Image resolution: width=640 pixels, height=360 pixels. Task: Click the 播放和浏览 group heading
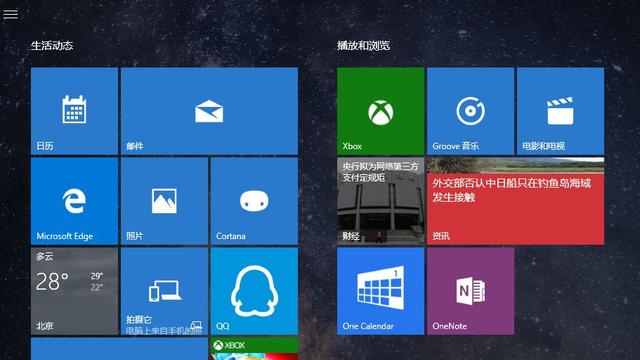363,45
